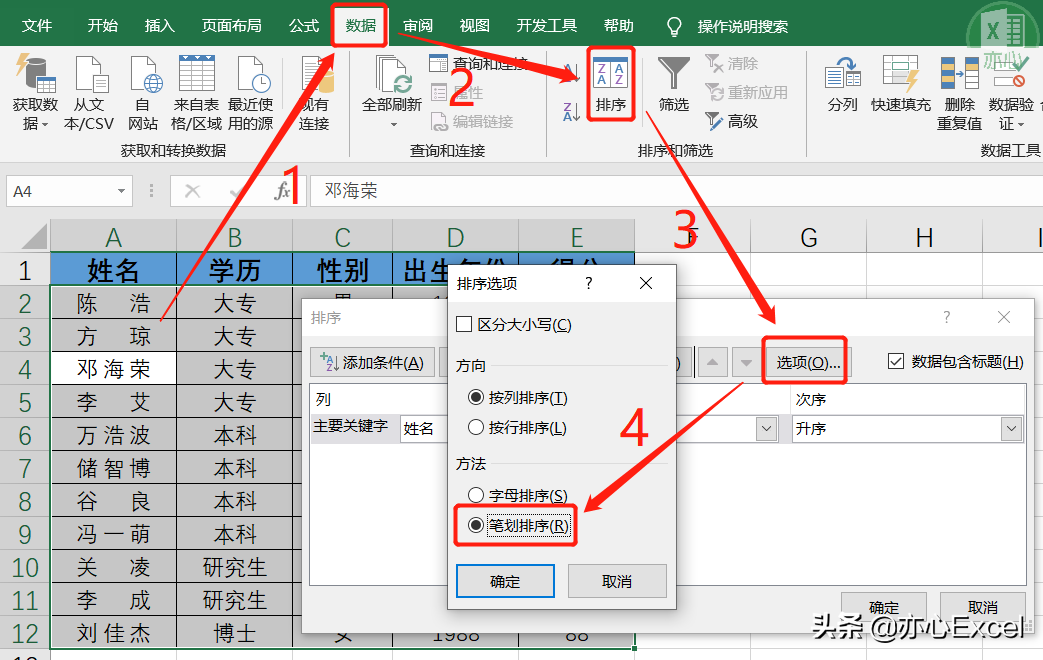Click the formula bar input field
The image size is (1043, 660).
[675, 192]
